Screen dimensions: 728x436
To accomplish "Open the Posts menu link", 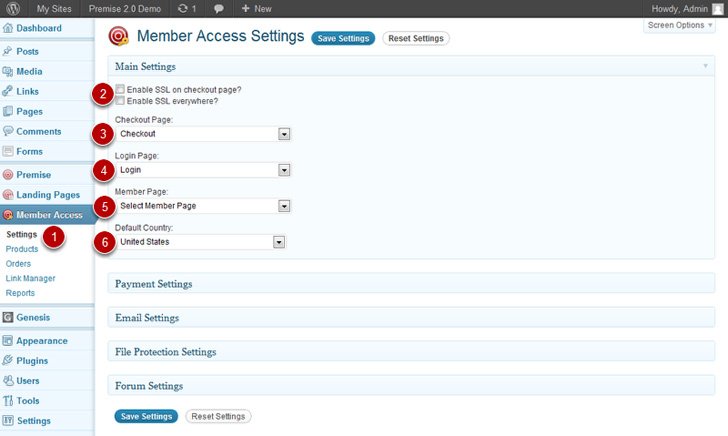I will 27,52.
